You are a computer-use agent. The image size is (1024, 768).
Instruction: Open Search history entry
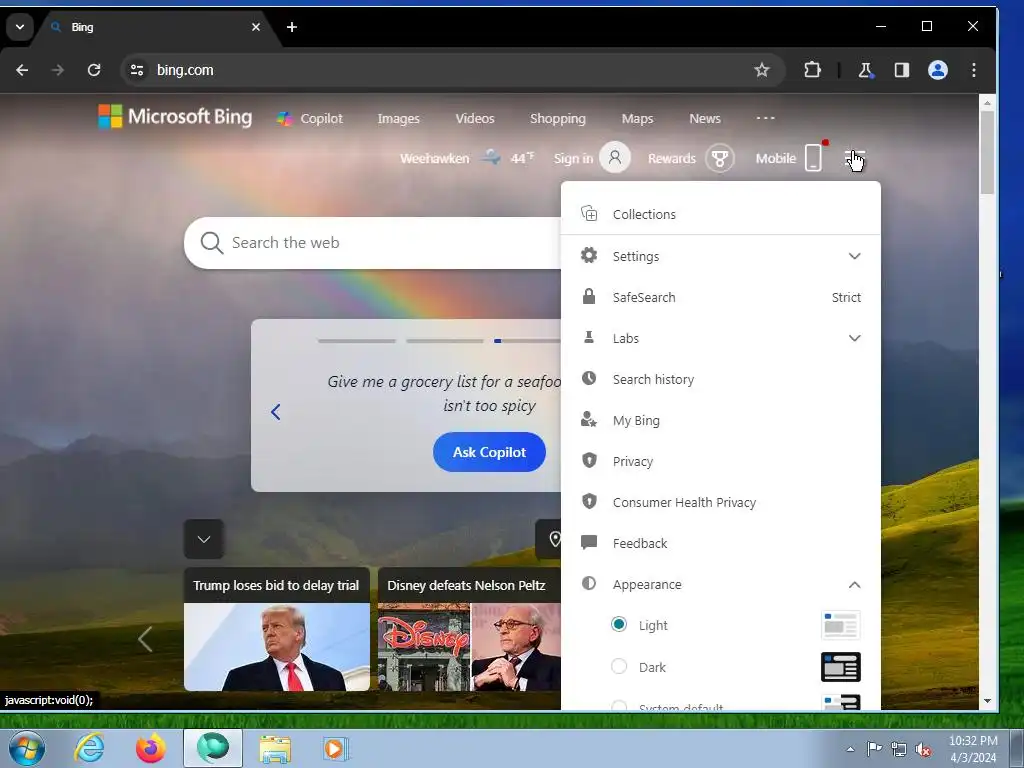[x=721, y=379]
